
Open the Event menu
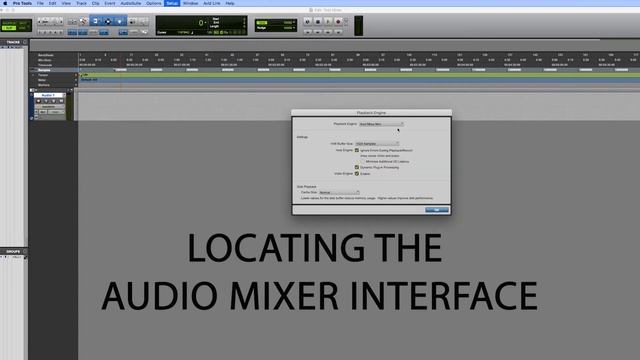[110, 3]
